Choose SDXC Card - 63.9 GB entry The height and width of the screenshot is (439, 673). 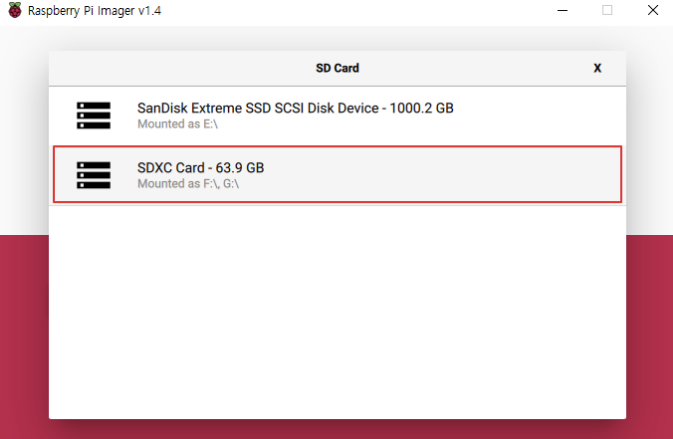click(x=337, y=174)
